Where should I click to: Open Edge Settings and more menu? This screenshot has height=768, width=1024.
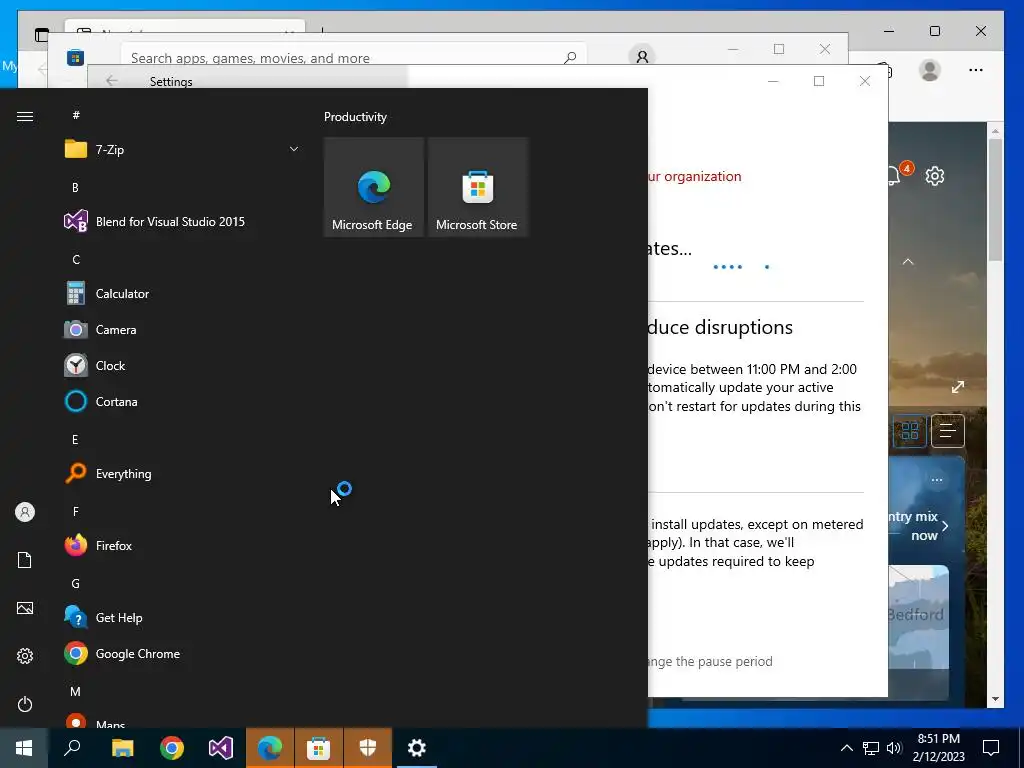click(976, 70)
